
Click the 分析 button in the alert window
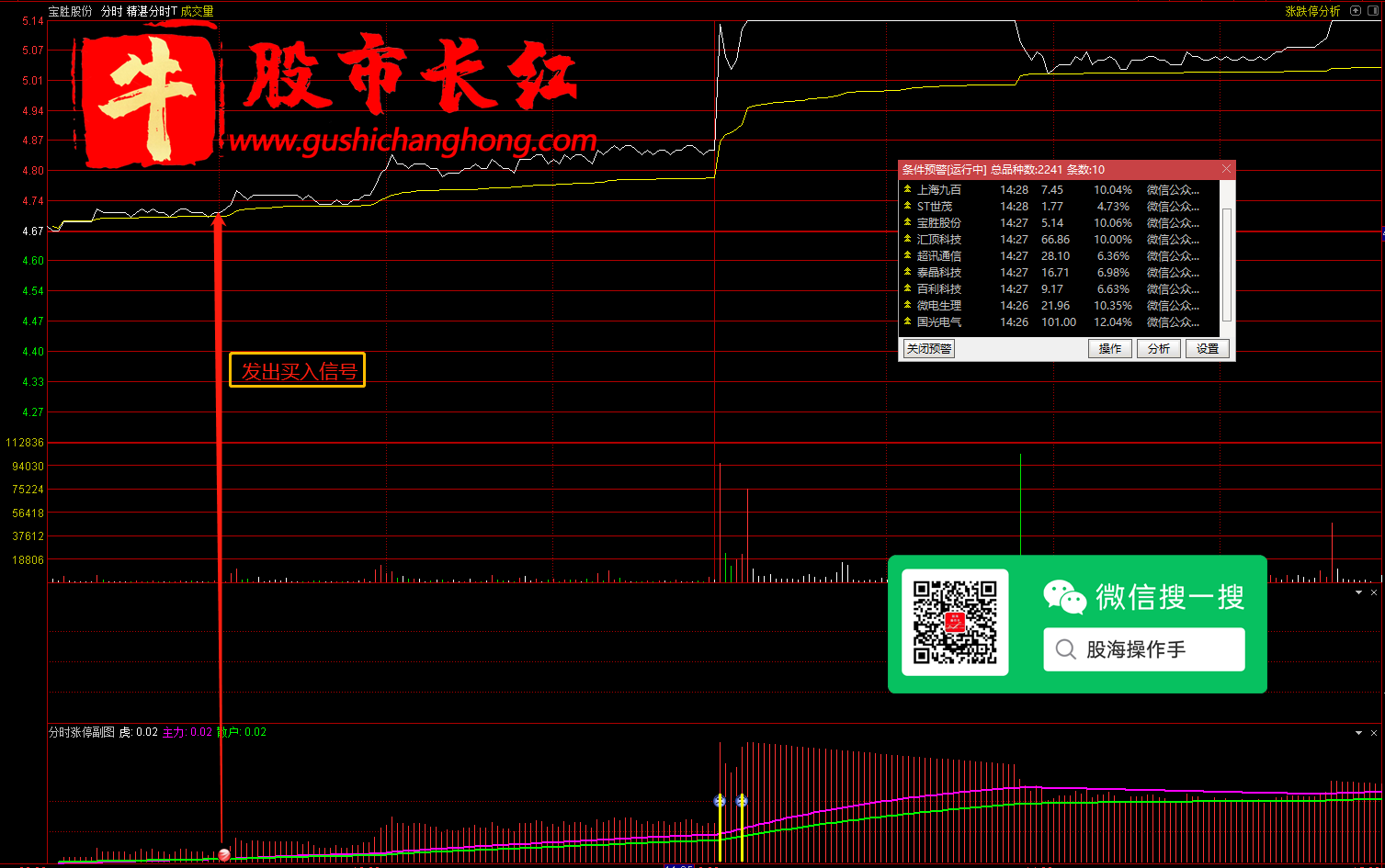coord(1159,349)
